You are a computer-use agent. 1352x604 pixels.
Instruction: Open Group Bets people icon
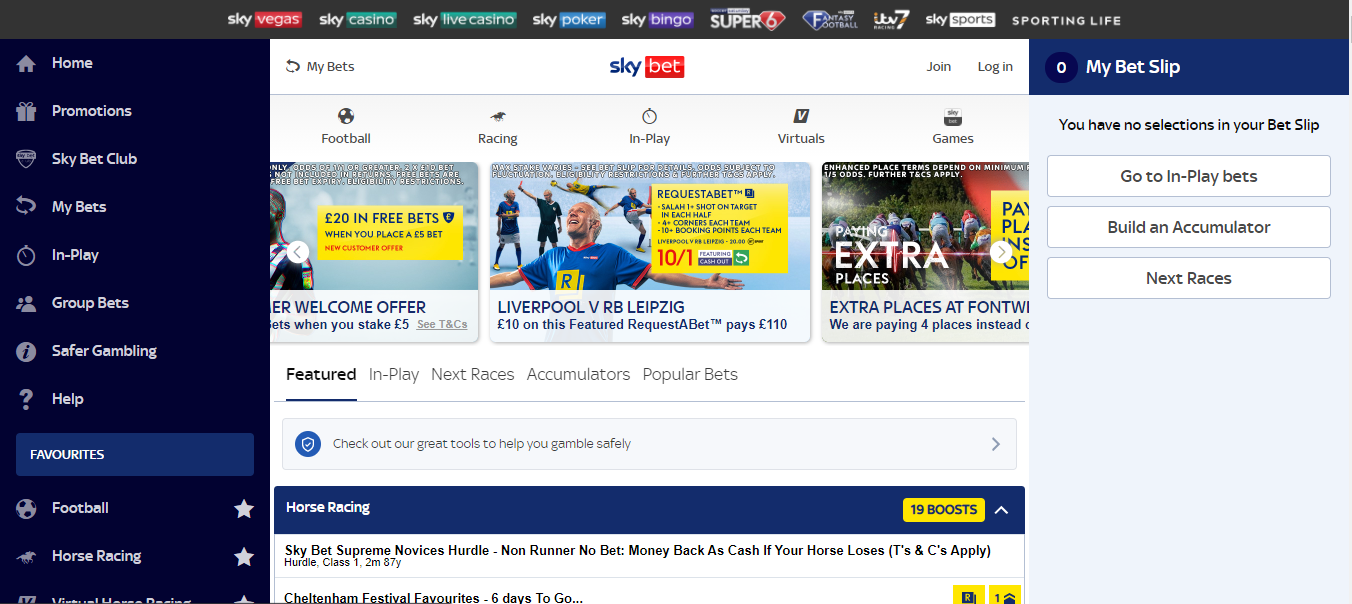pyautogui.click(x=27, y=303)
